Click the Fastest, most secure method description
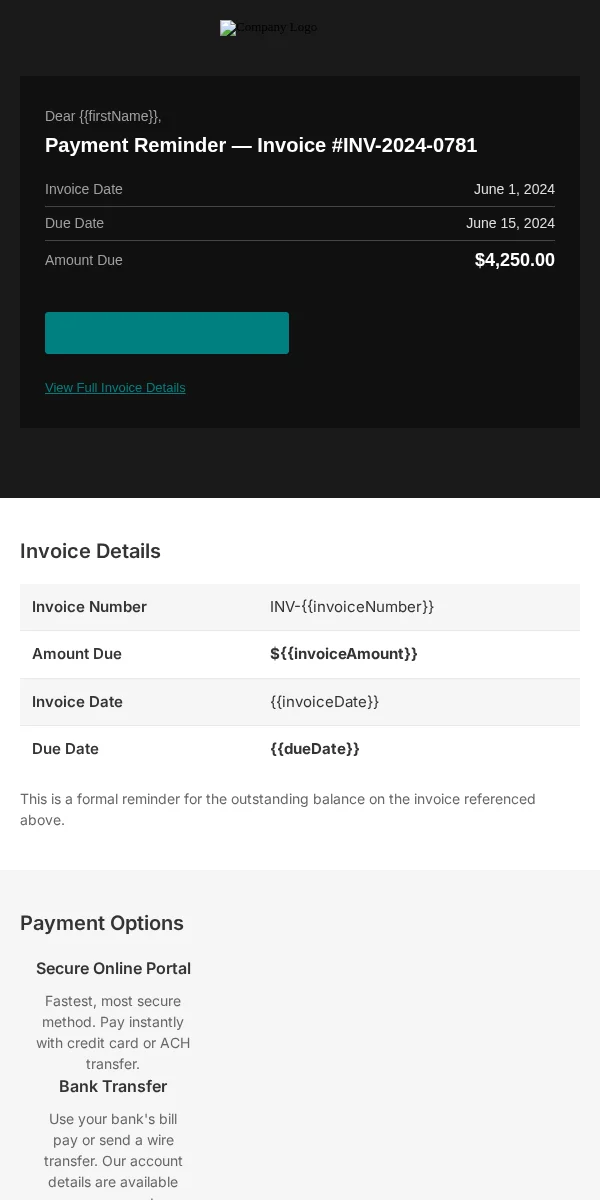600x1200 pixels. coord(113,1033)
